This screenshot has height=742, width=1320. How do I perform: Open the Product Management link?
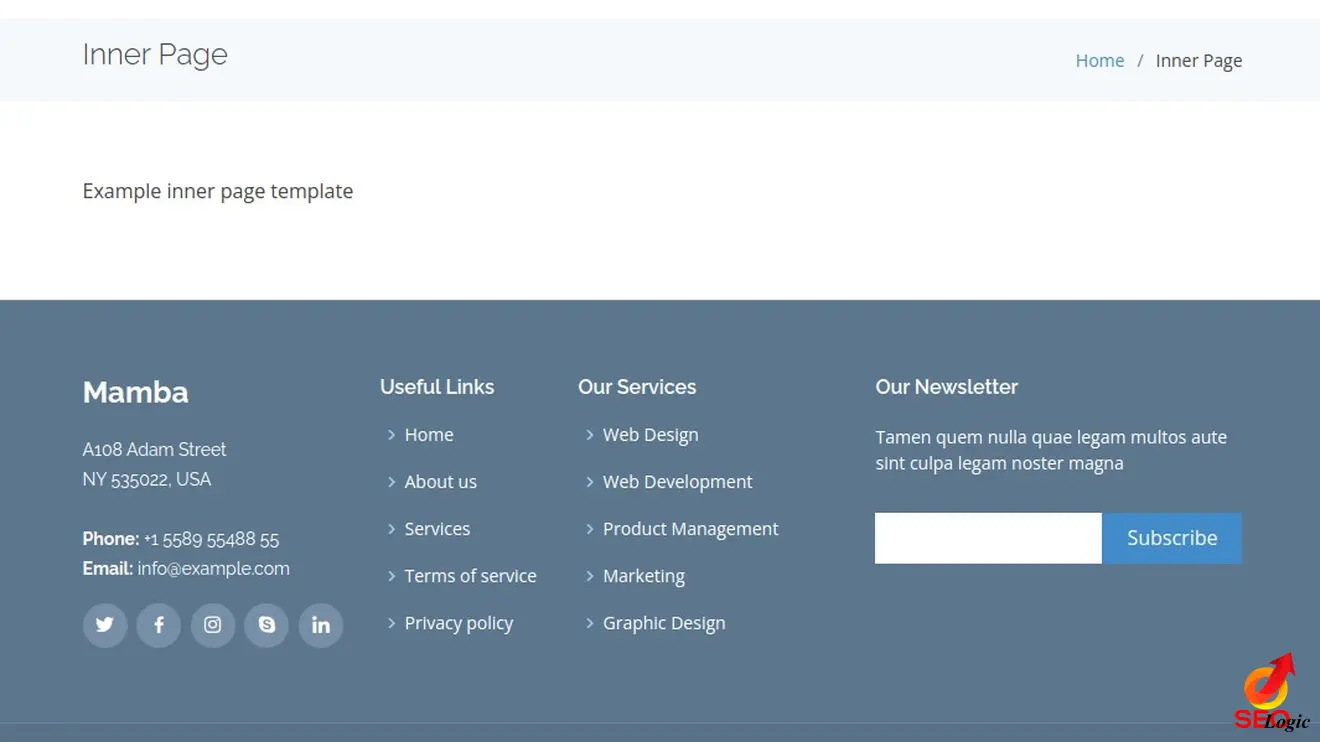(690, 529)
